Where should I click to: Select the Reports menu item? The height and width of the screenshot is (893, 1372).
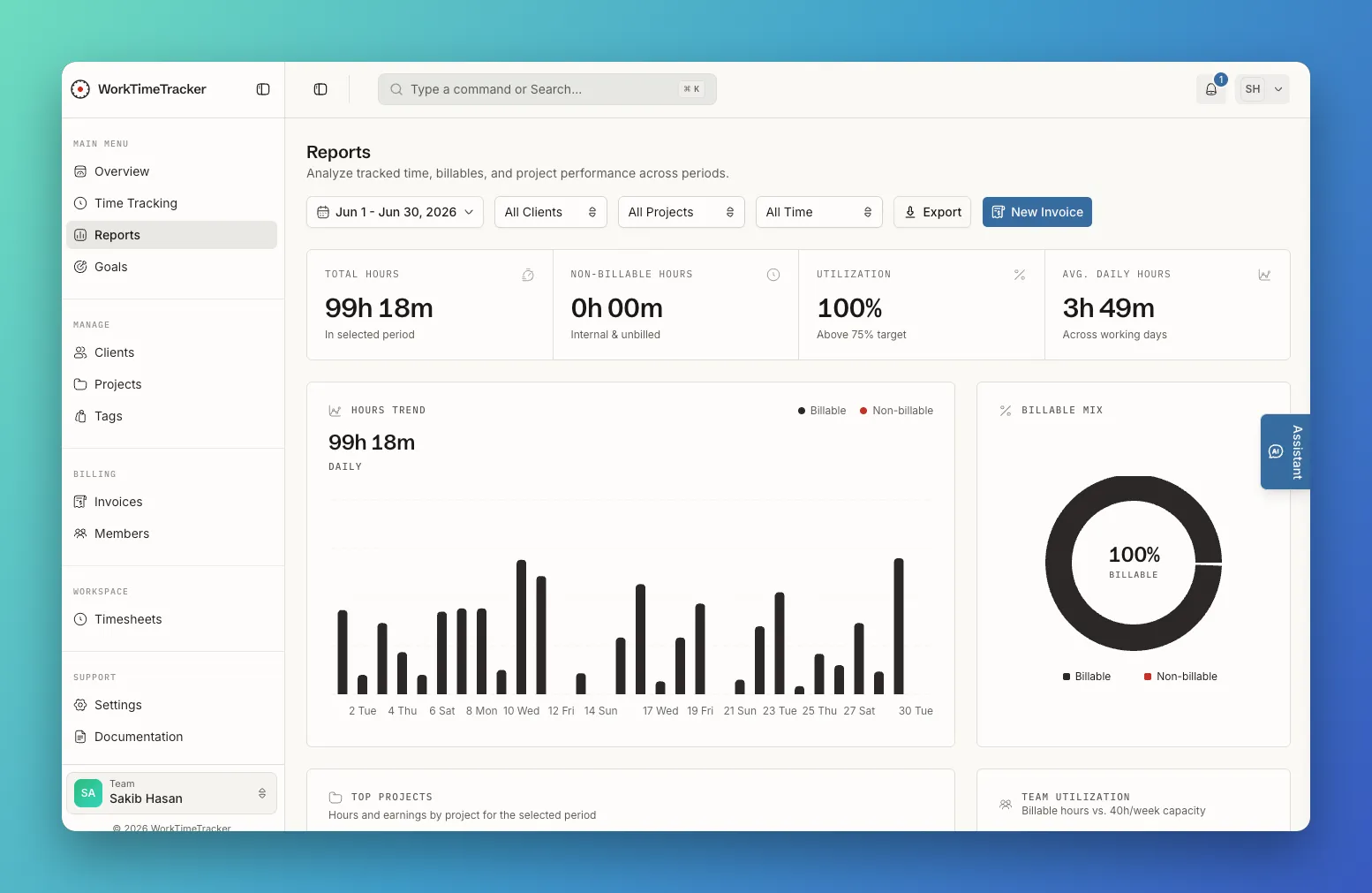point(171,235)
